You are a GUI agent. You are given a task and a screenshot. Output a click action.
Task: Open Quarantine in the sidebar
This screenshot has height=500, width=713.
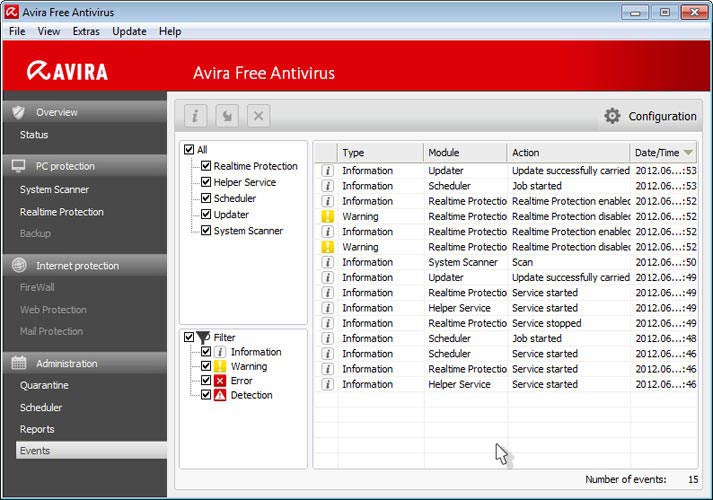point(44,385)
